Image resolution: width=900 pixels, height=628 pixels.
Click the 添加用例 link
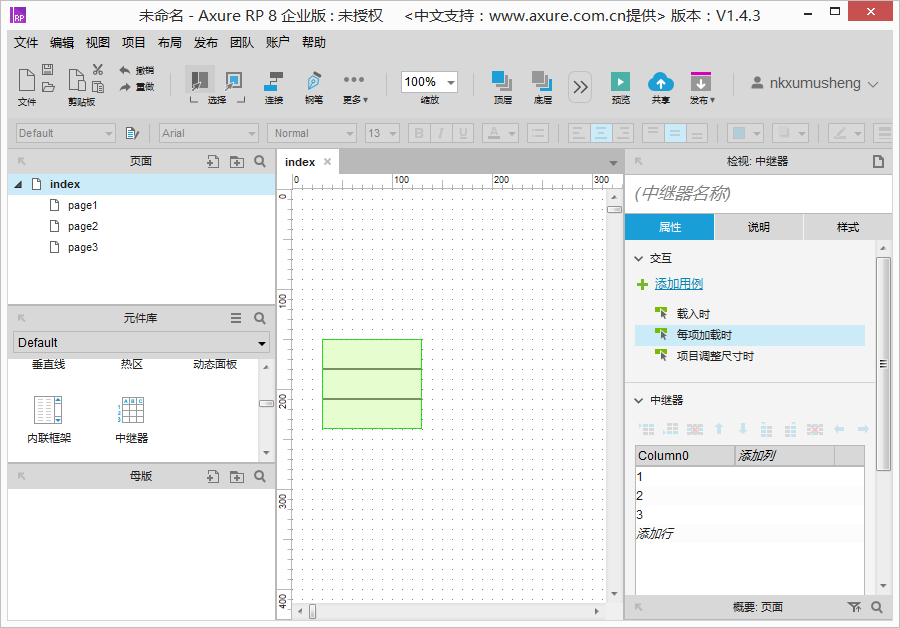678,284
